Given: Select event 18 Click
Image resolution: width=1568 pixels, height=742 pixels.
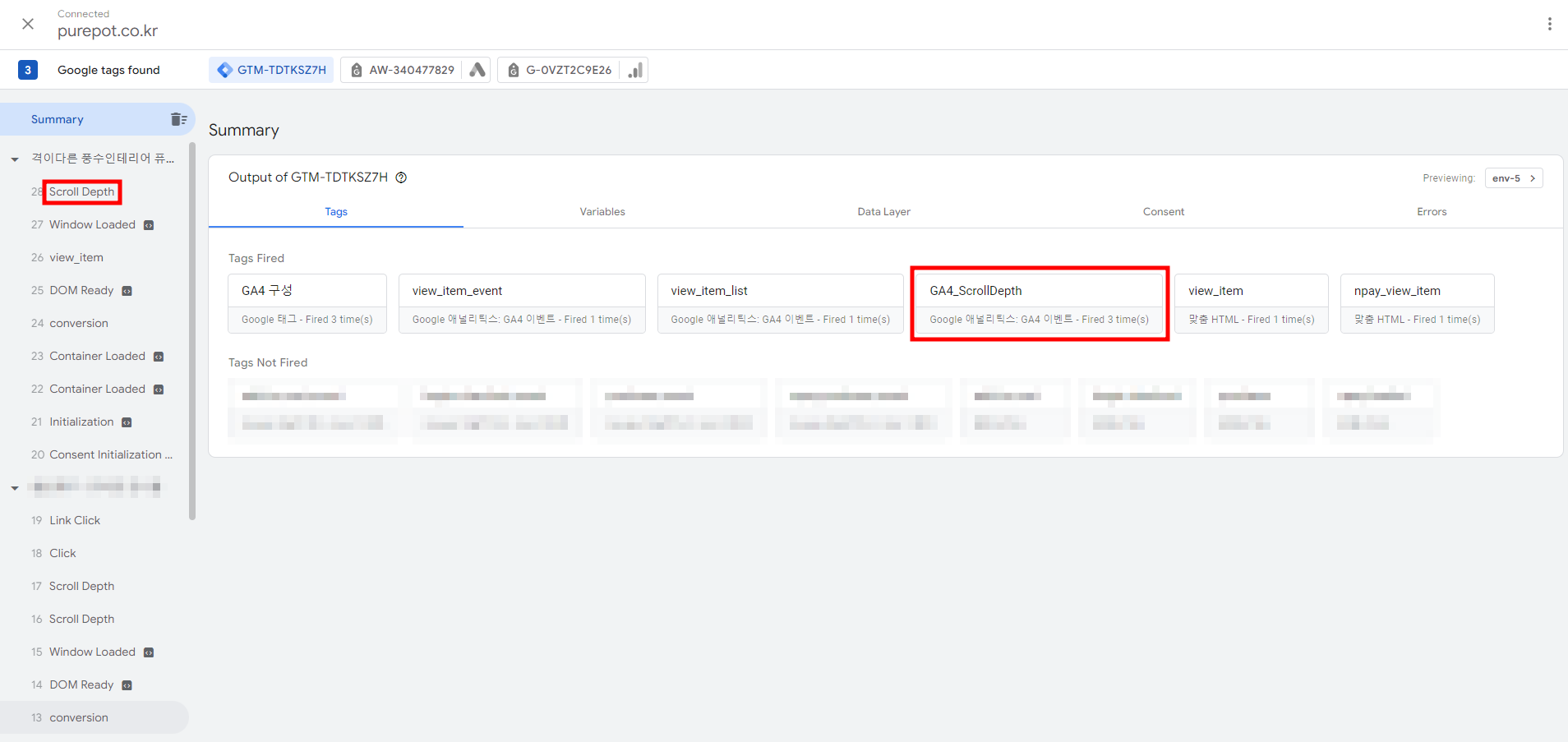Looking at the screenshot, I should (x=62, y=553).
